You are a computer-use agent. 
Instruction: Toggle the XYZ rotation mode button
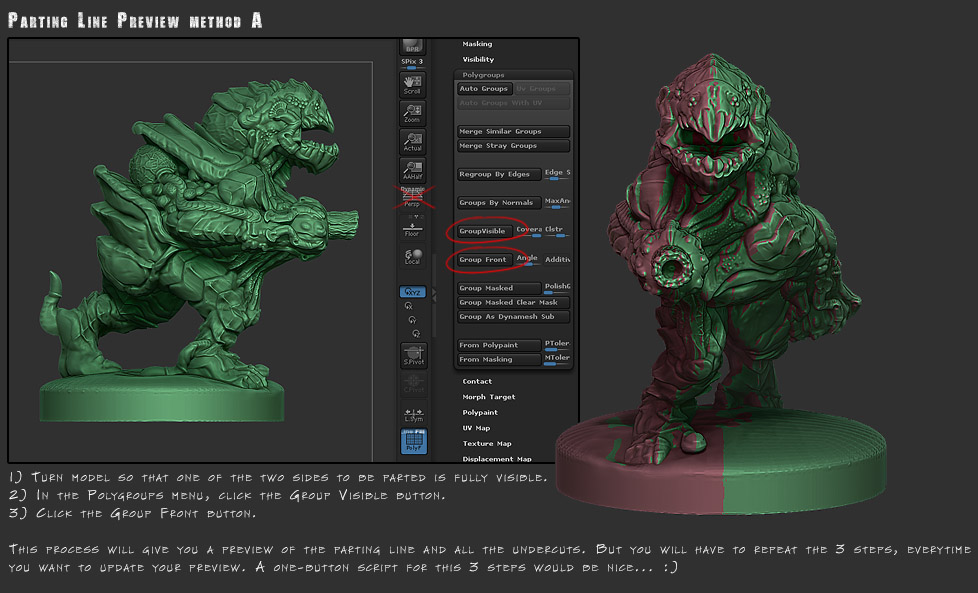pyautogui.click(x=412, y=292)
